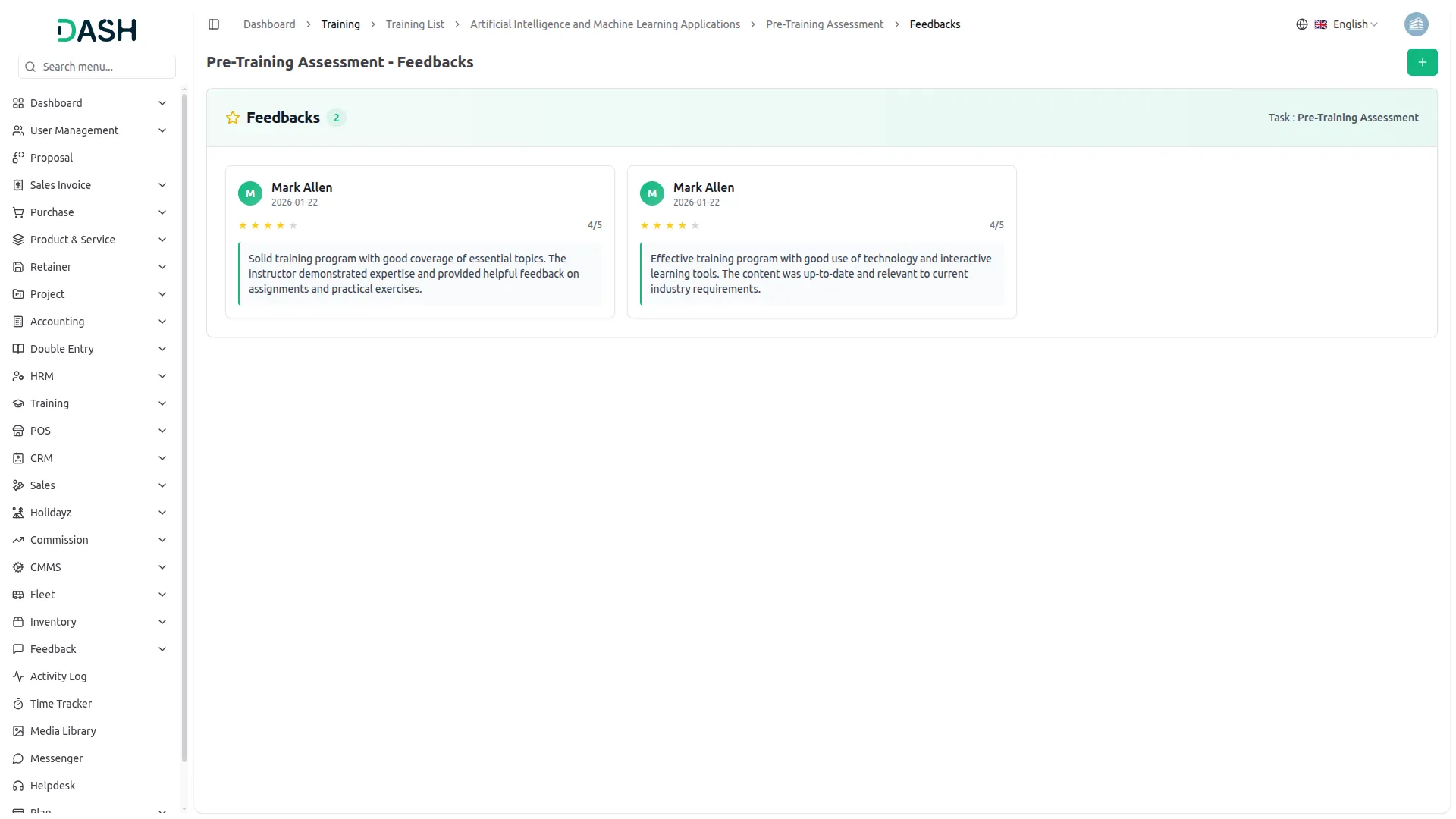Click the Holidayz sidebar icon
Screen dimensions: 1456x819
tap(18, 513)
